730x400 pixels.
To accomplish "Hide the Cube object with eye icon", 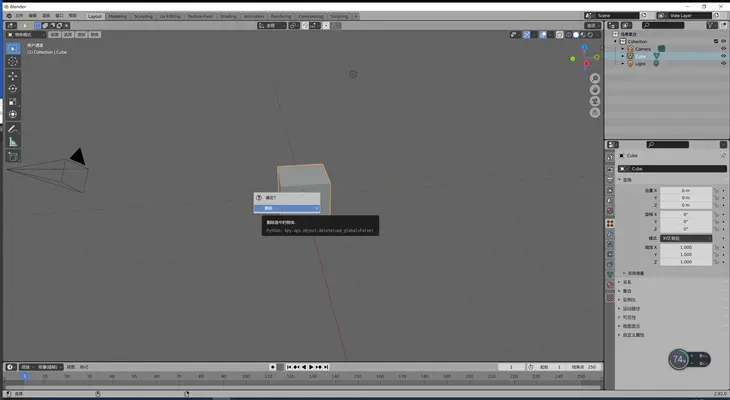I will (x=723, y=56).
